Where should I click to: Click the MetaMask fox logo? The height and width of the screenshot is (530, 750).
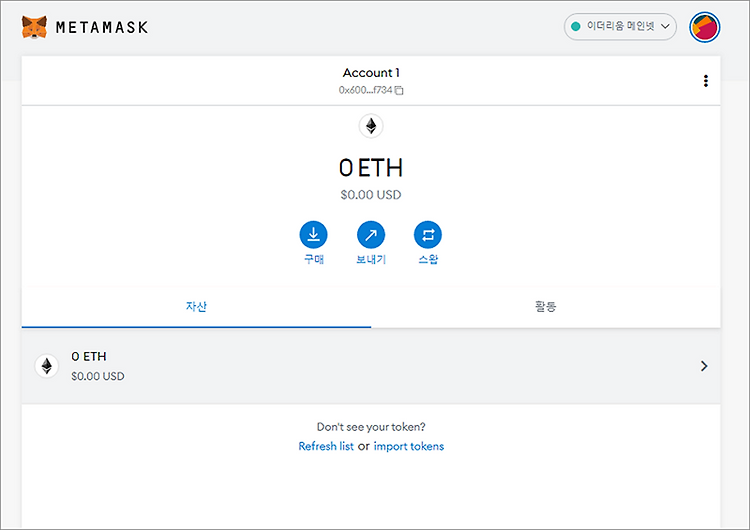pyautogui.click(x=34, y=27)
